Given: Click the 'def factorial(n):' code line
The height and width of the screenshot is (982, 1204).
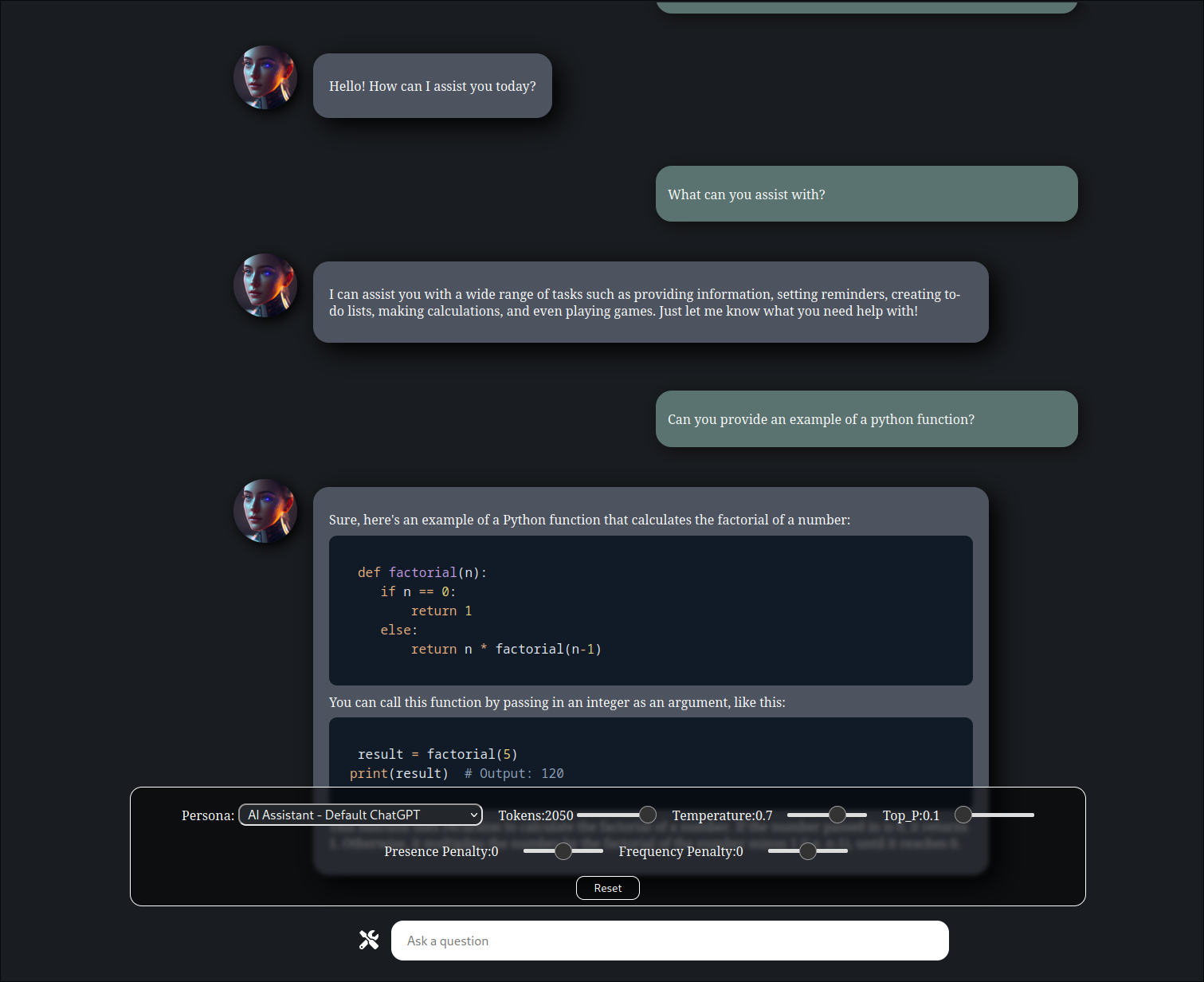Looking at the screenshot, I should (422, 572).
